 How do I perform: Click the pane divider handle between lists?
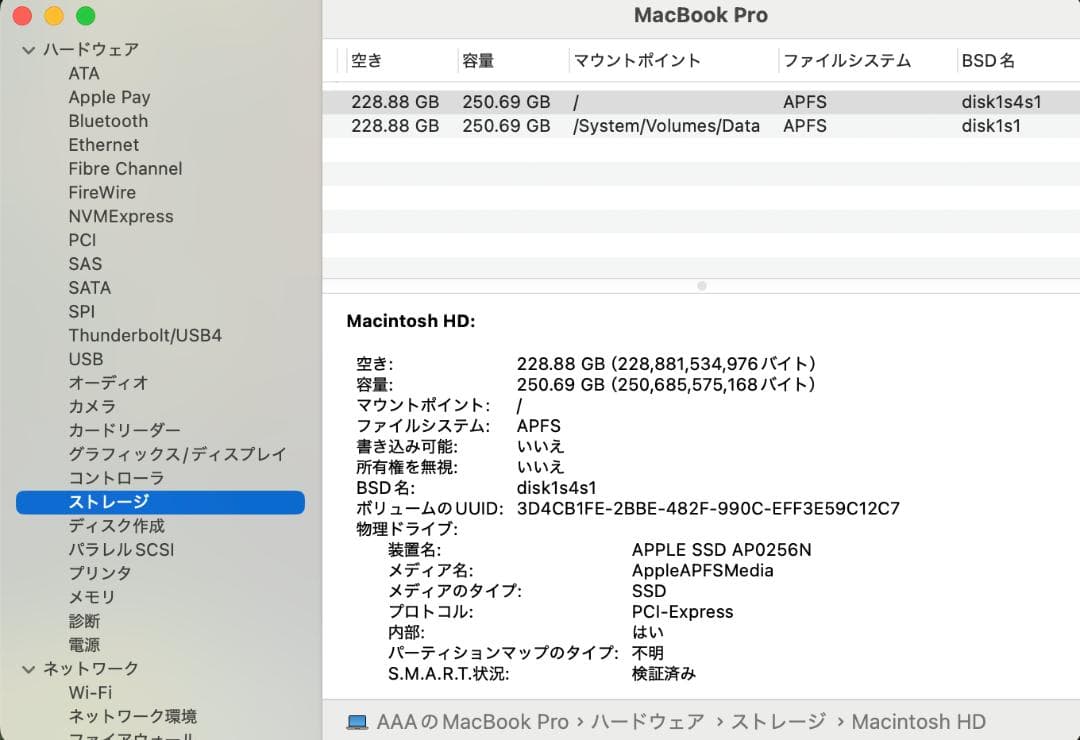point(701,285)
